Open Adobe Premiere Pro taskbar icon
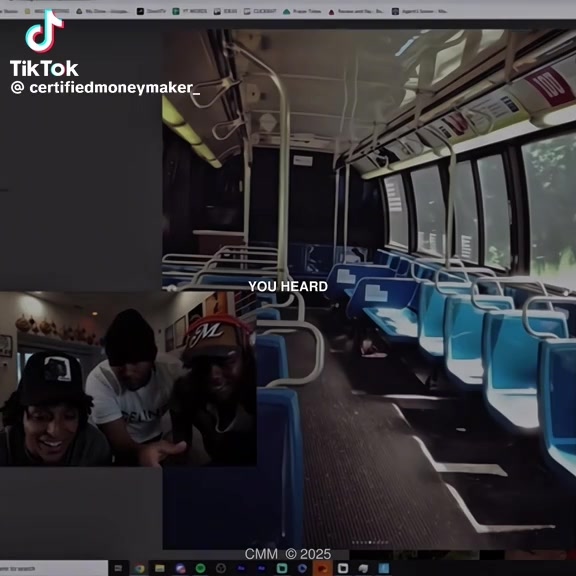Image resolution: width=576 pixels, height=576 pixels. click(x=241, y=568)
